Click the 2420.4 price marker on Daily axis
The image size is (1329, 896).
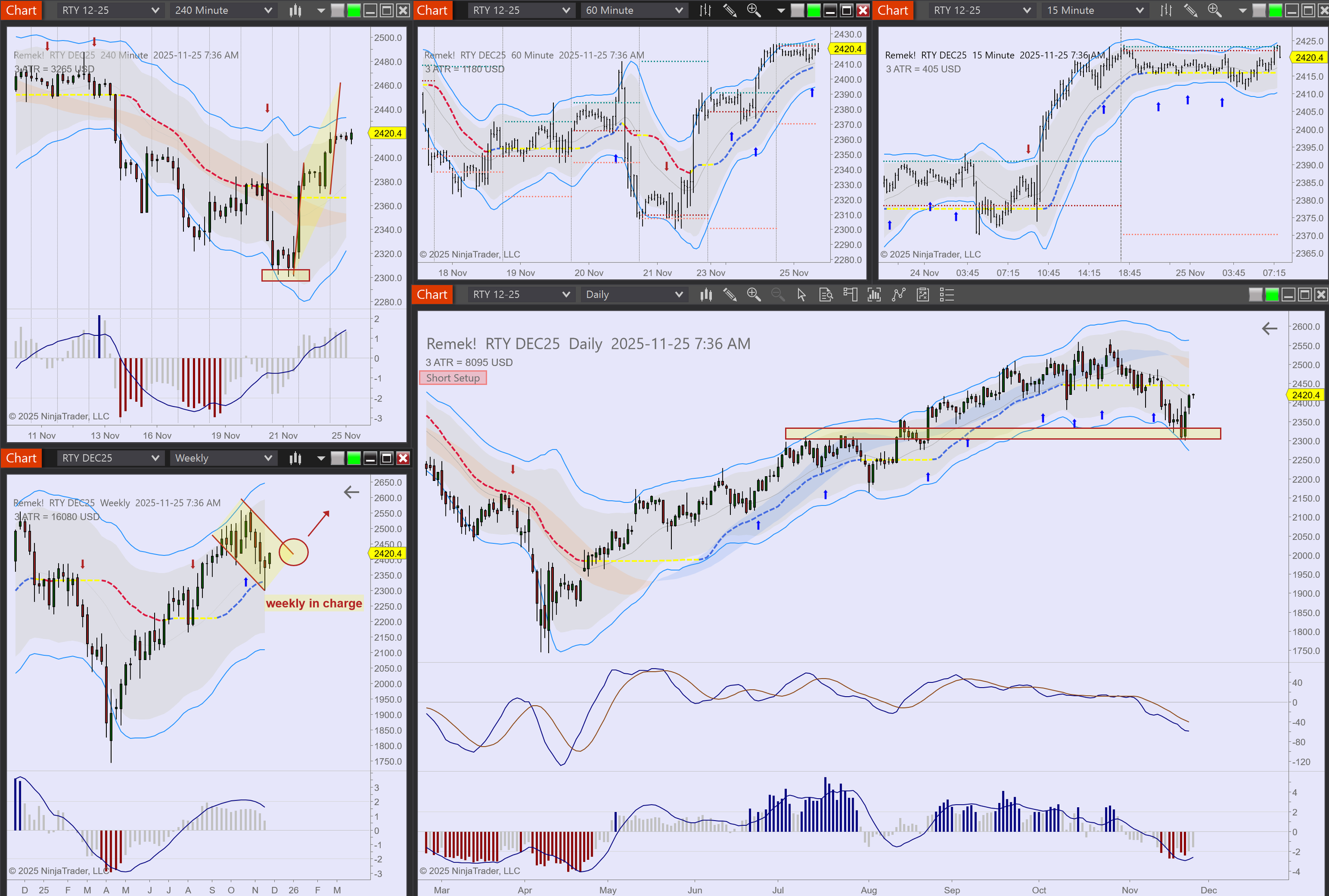[x=1305, y=395]
